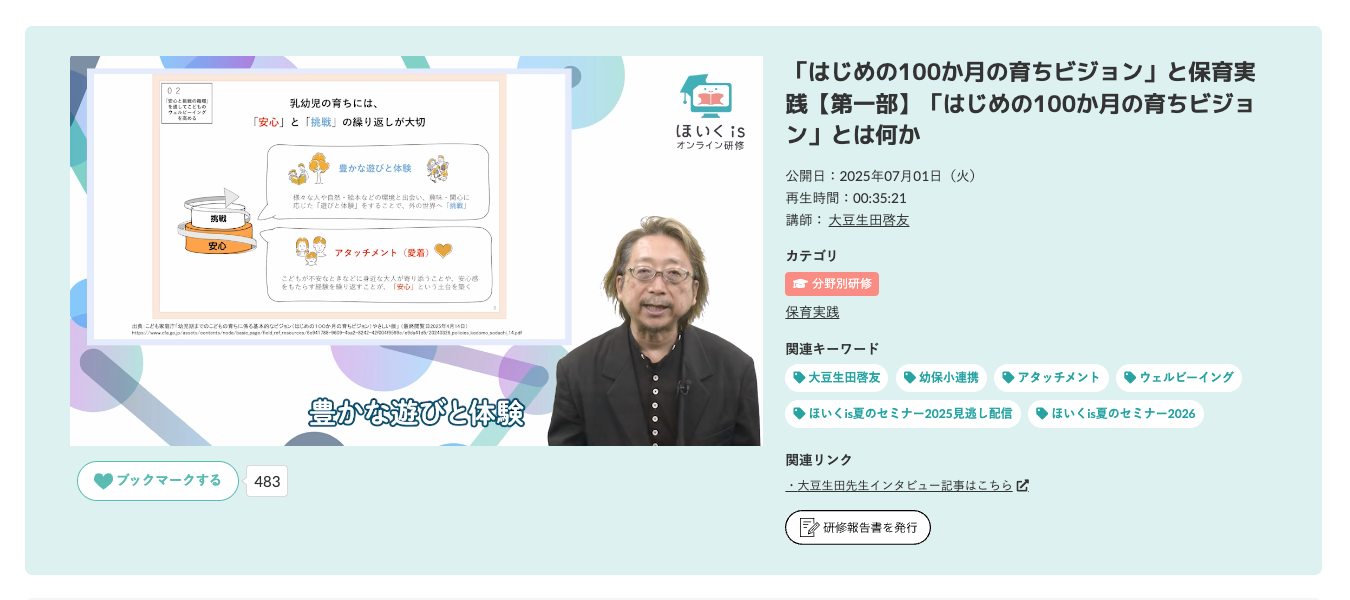The height and width of the screenshot is (600, 1350).
Task: Click the tag icon beside ウェルビーイング keyword
Action: pos(1130,377)
